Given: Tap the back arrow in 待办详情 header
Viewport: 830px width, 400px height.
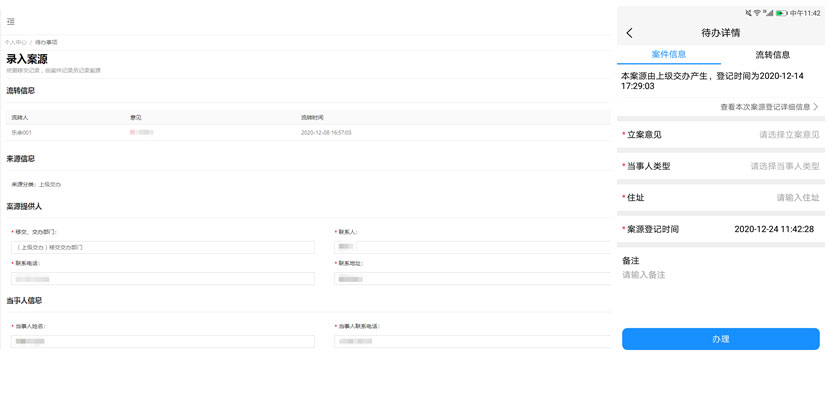Looking at the screenshot, I should (x=629, y=33).
